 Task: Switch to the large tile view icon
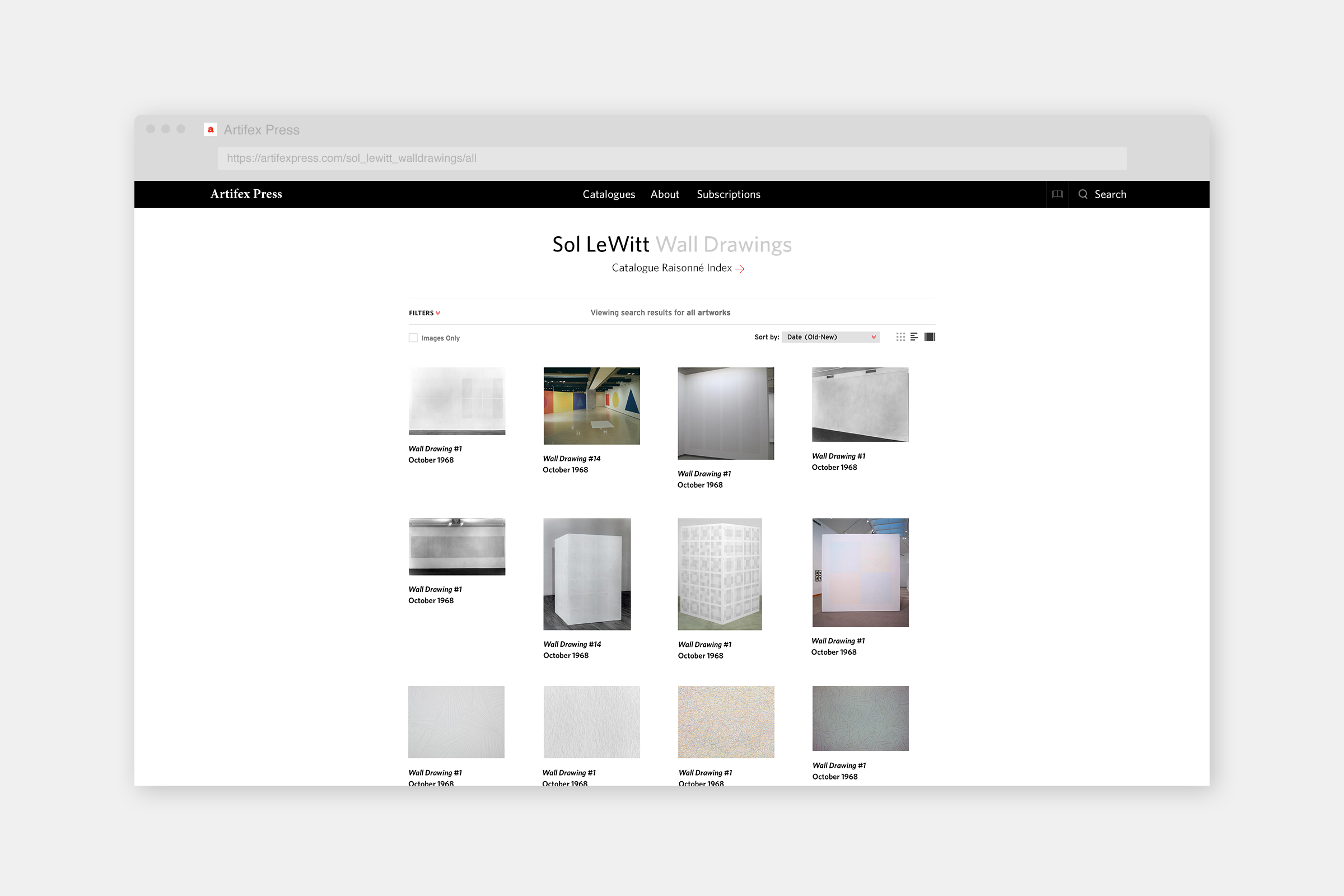click(x=930, y=337)
